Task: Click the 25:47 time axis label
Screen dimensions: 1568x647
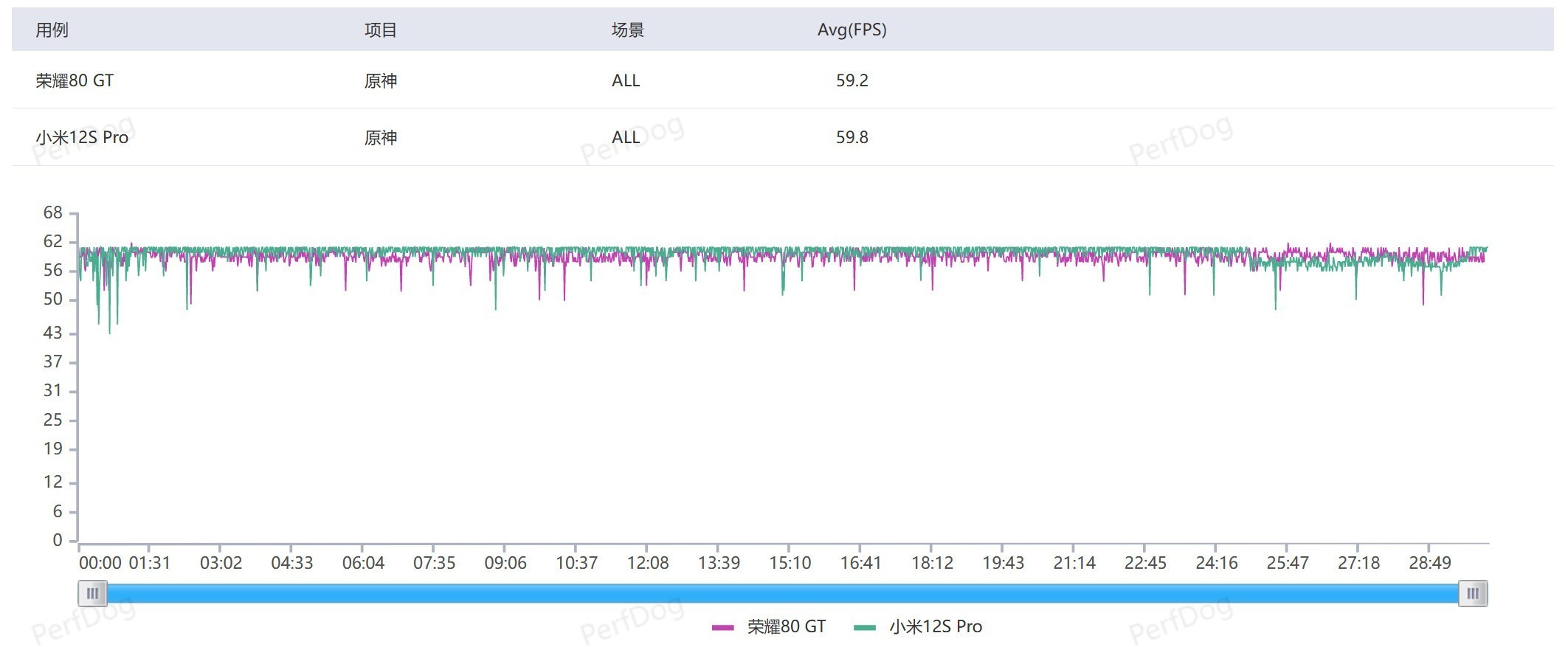Action: [1288, 564]
